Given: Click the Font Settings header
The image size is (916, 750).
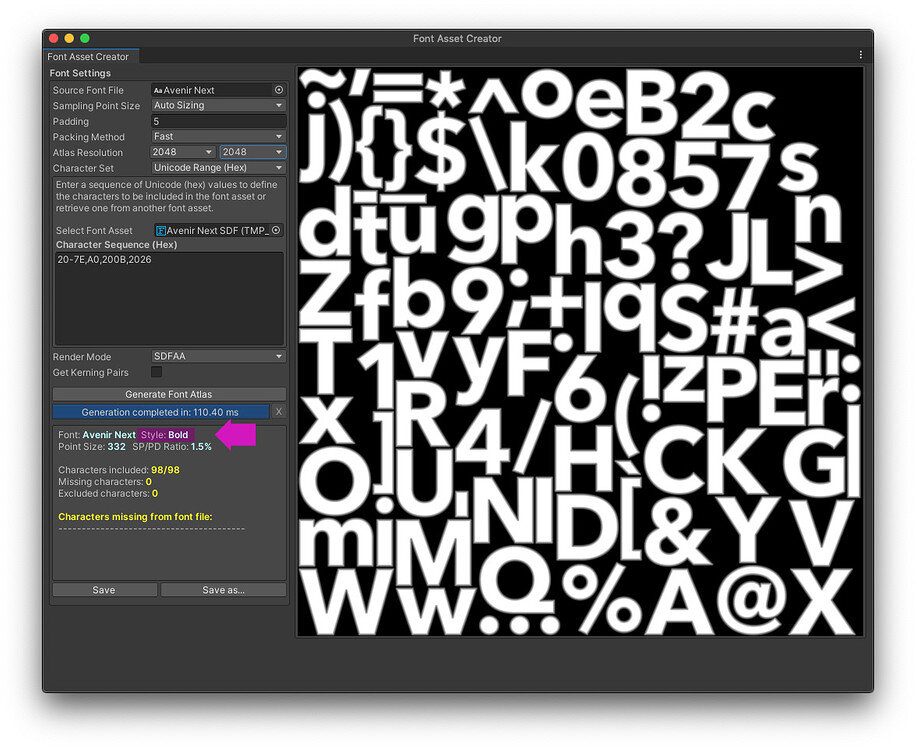Looking at the screenshot, I should pos(80,73).
